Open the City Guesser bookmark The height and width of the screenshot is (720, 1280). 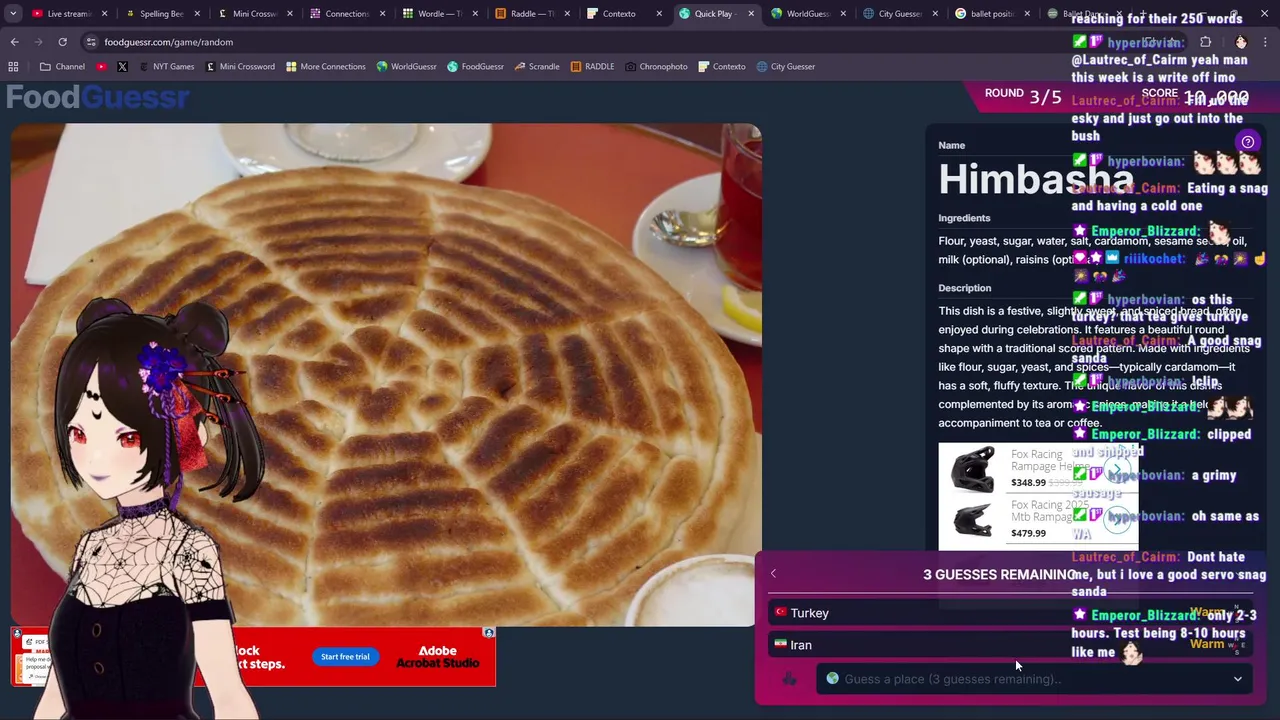click(x=785, y=66)
